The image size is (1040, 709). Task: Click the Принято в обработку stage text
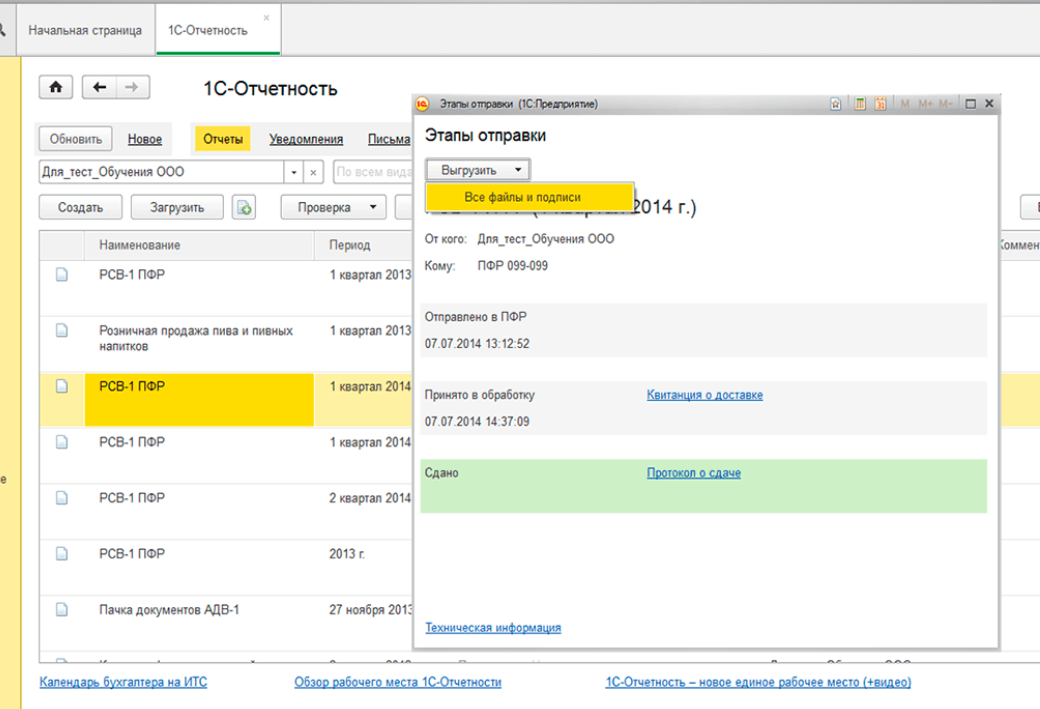coord(480,395)
